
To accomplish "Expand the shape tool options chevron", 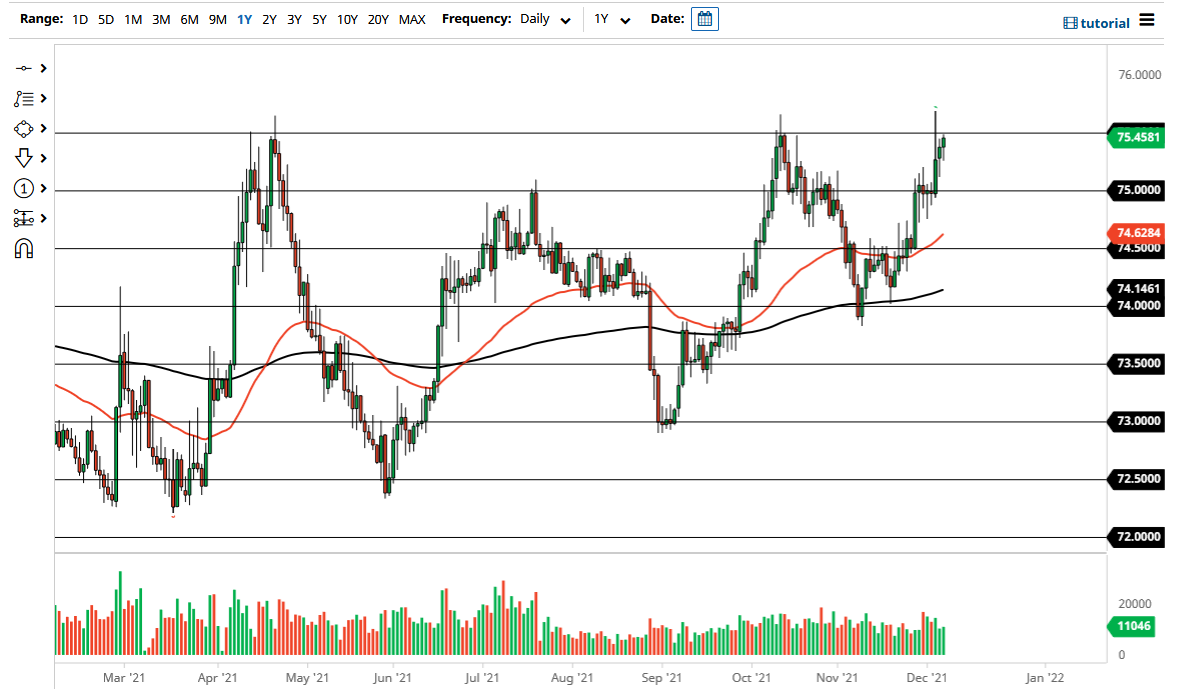I will (x=41, y=128).
